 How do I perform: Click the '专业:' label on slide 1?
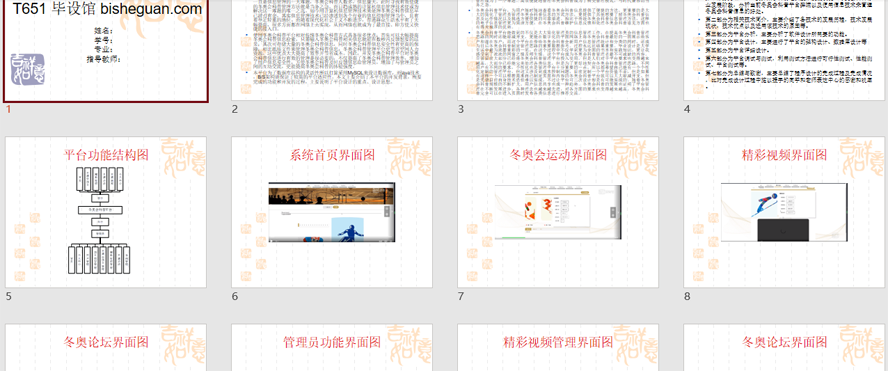[x=104, y=50]
